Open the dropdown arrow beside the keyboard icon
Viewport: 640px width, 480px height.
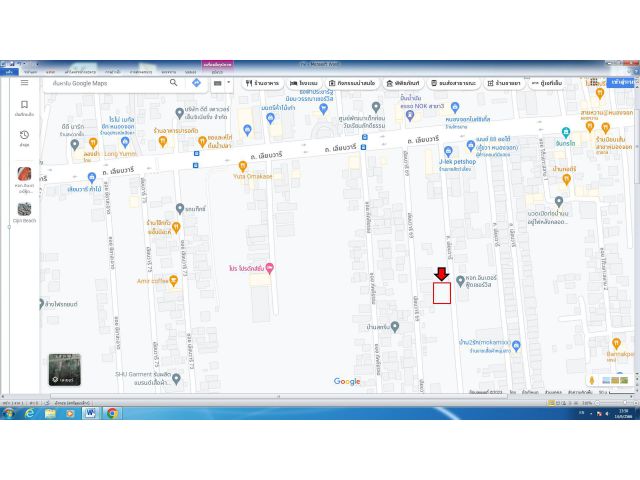point(229,82)
